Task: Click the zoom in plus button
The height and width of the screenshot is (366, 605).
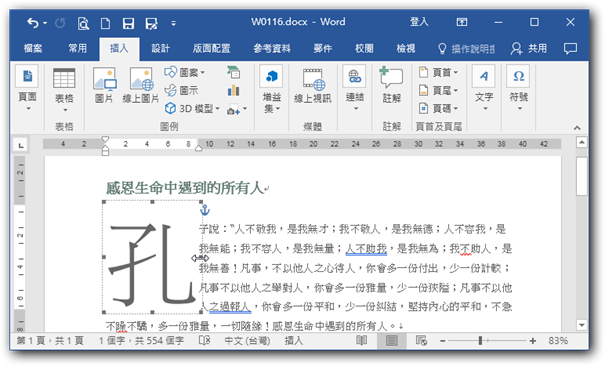Action: (x=533, y=341)
